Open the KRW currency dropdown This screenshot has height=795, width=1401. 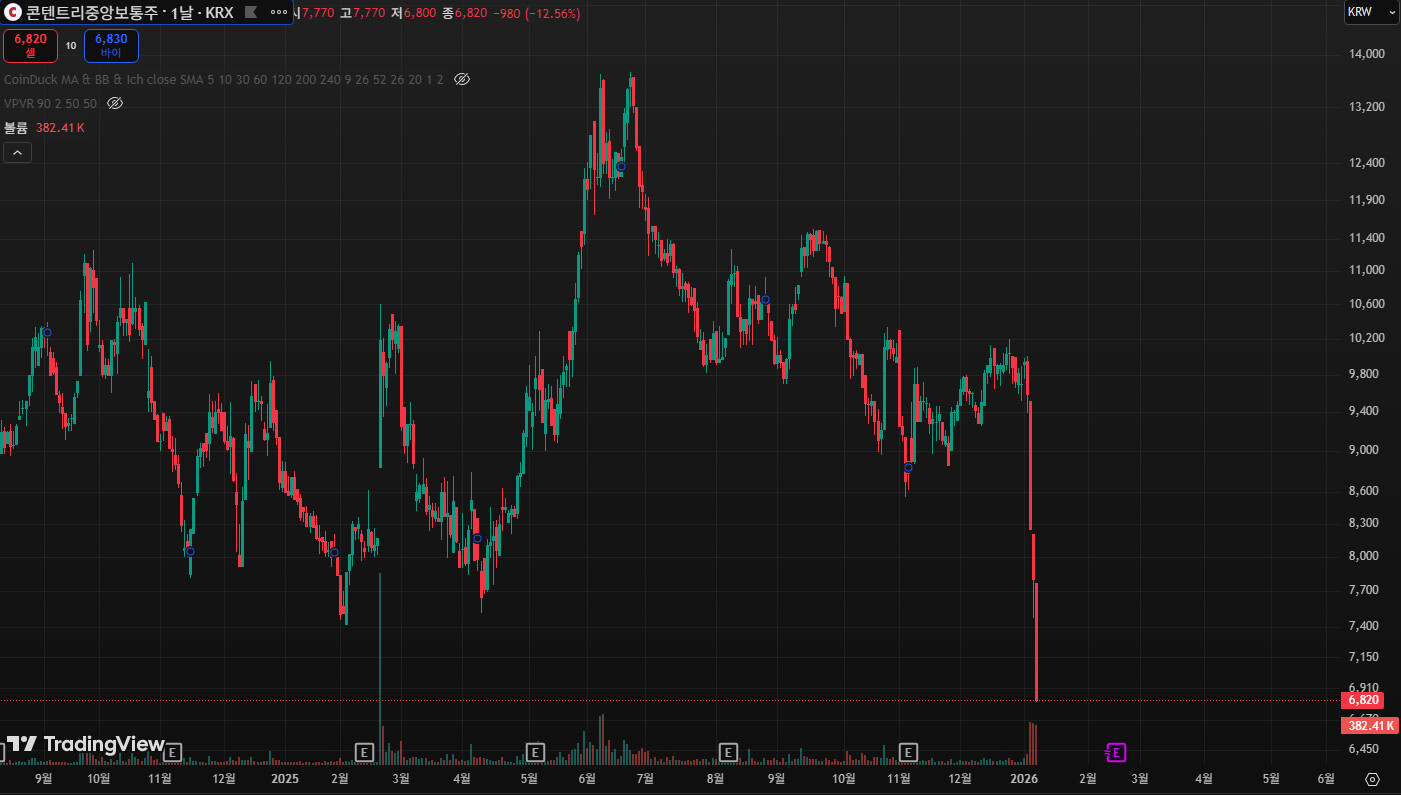pos(1371,12)
